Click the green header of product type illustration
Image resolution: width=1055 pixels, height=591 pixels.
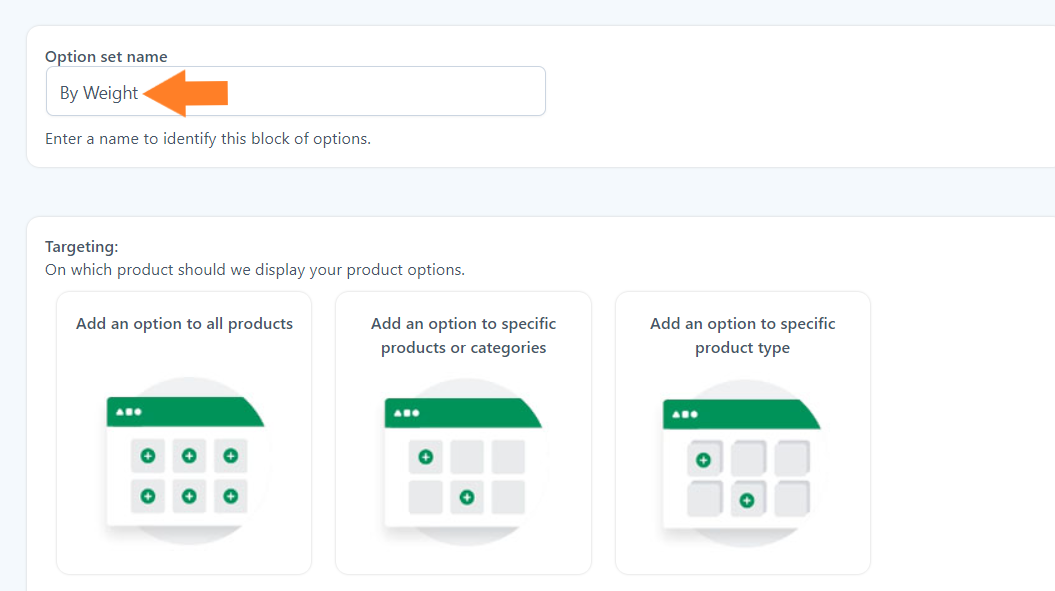[x=741, y=414]
